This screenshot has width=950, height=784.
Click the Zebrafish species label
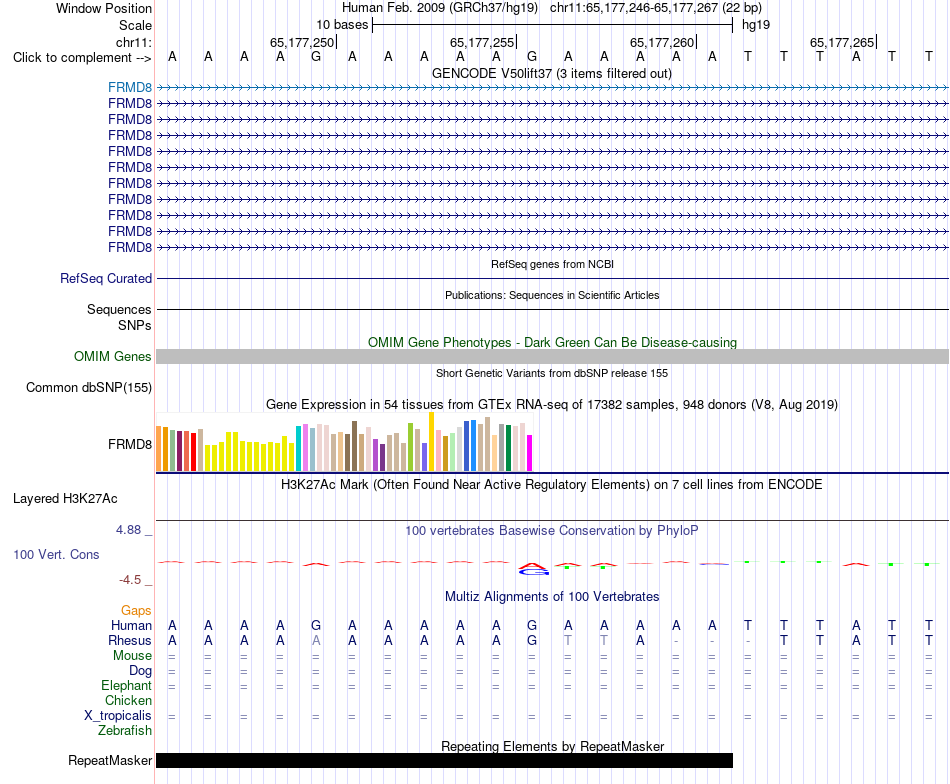click(x=125, y=731)
